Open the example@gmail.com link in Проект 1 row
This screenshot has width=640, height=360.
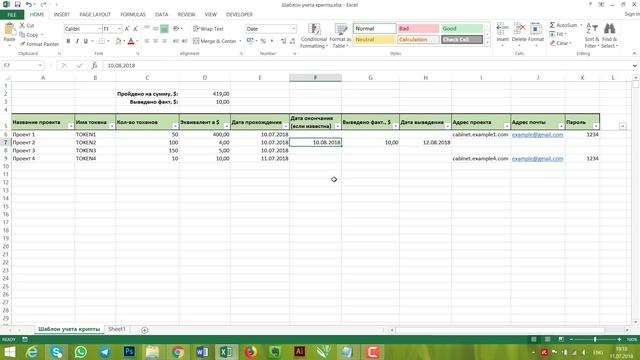click(x=537, y=134)
